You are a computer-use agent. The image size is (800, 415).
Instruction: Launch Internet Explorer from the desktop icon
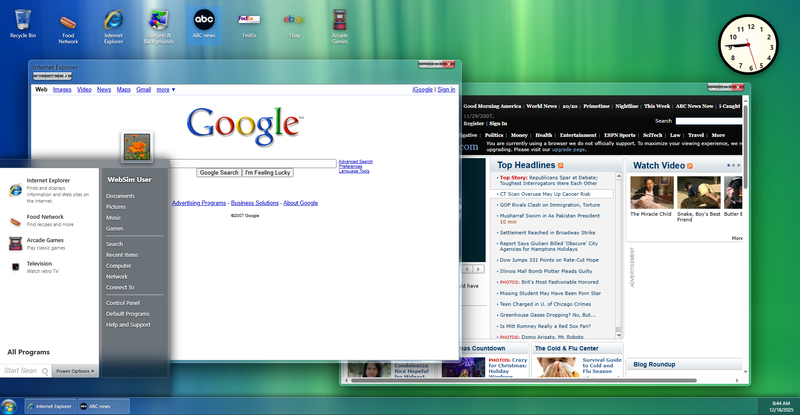113,26
